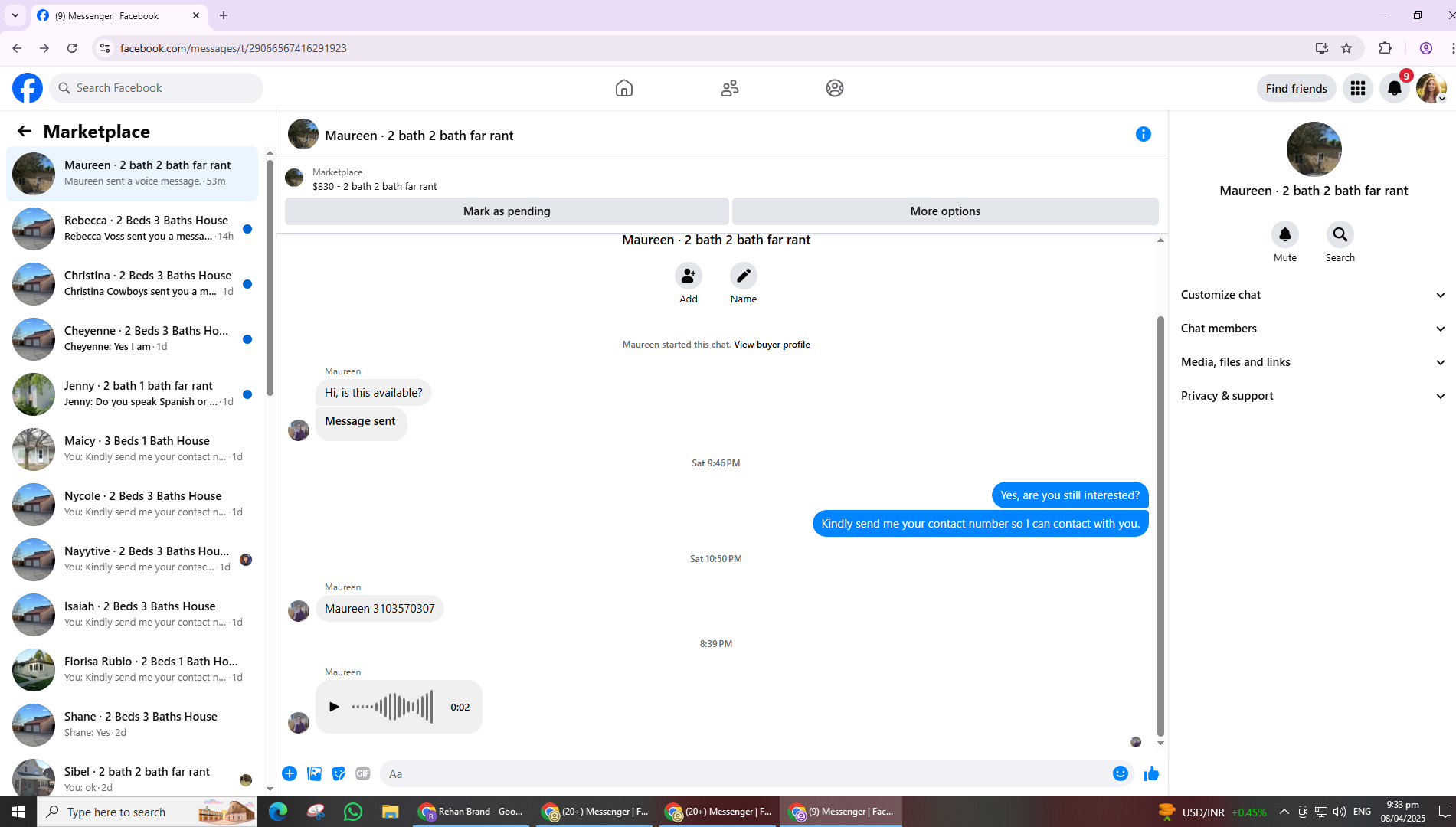
Task: Open new browser tab
Action: click(224, 15)
